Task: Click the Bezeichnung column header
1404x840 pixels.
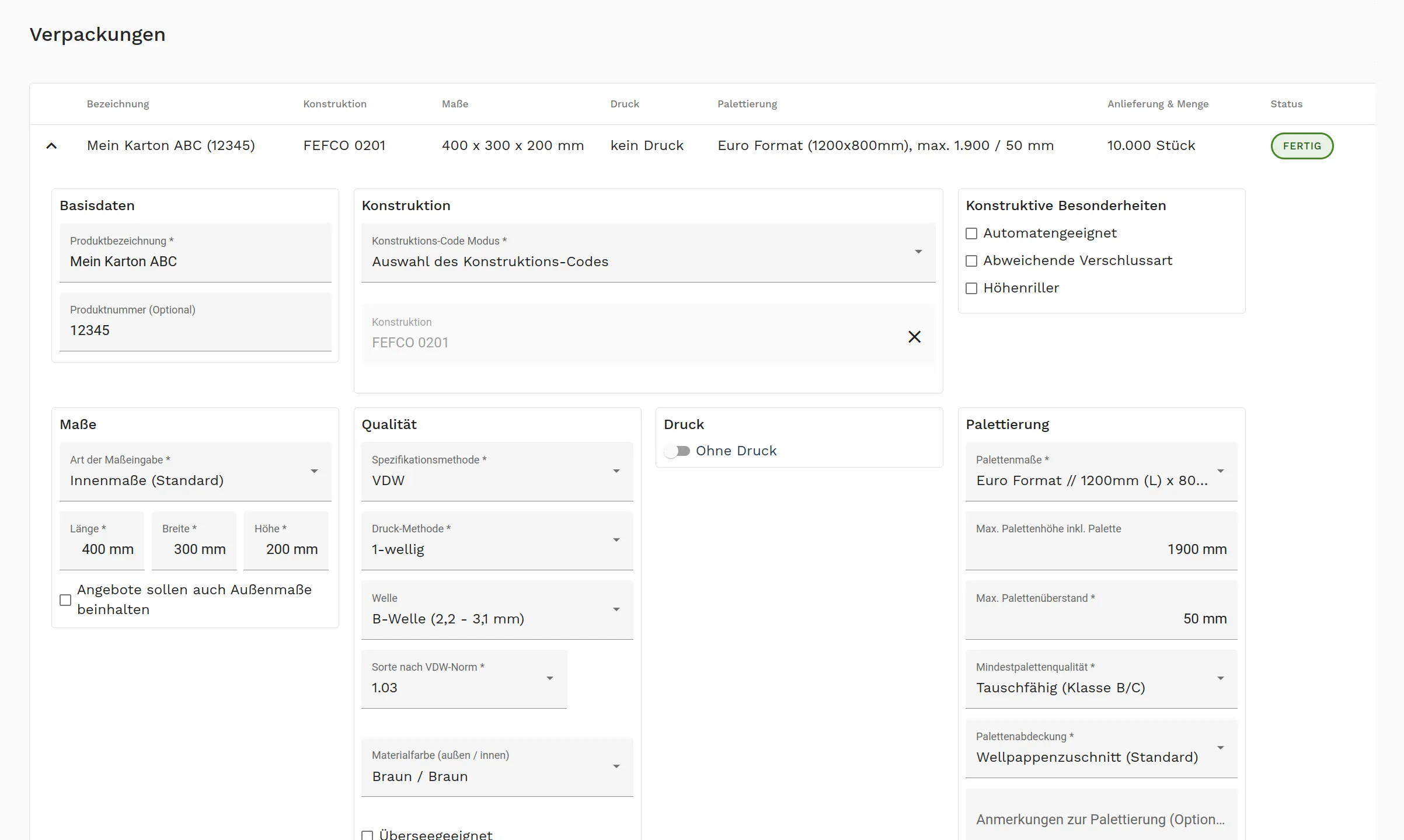Action: 118,104
